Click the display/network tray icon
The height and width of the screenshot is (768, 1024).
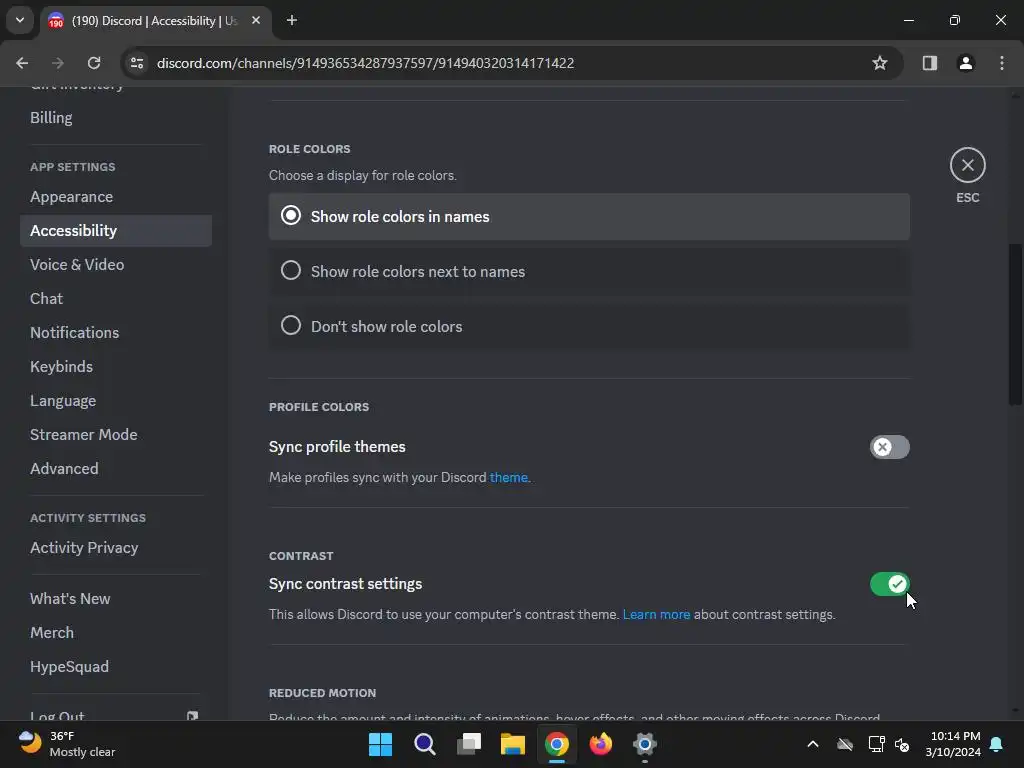pos(876,744)
